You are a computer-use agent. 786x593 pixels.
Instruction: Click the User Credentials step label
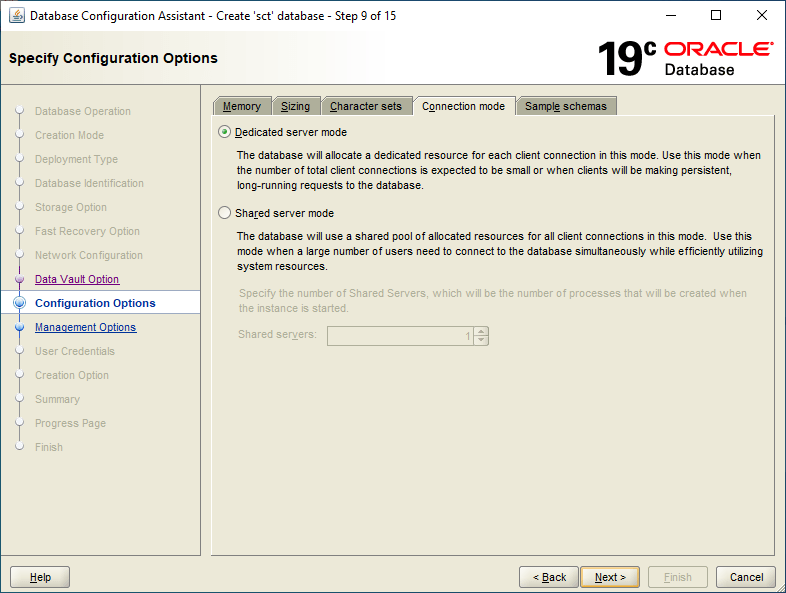pos(75,351)
